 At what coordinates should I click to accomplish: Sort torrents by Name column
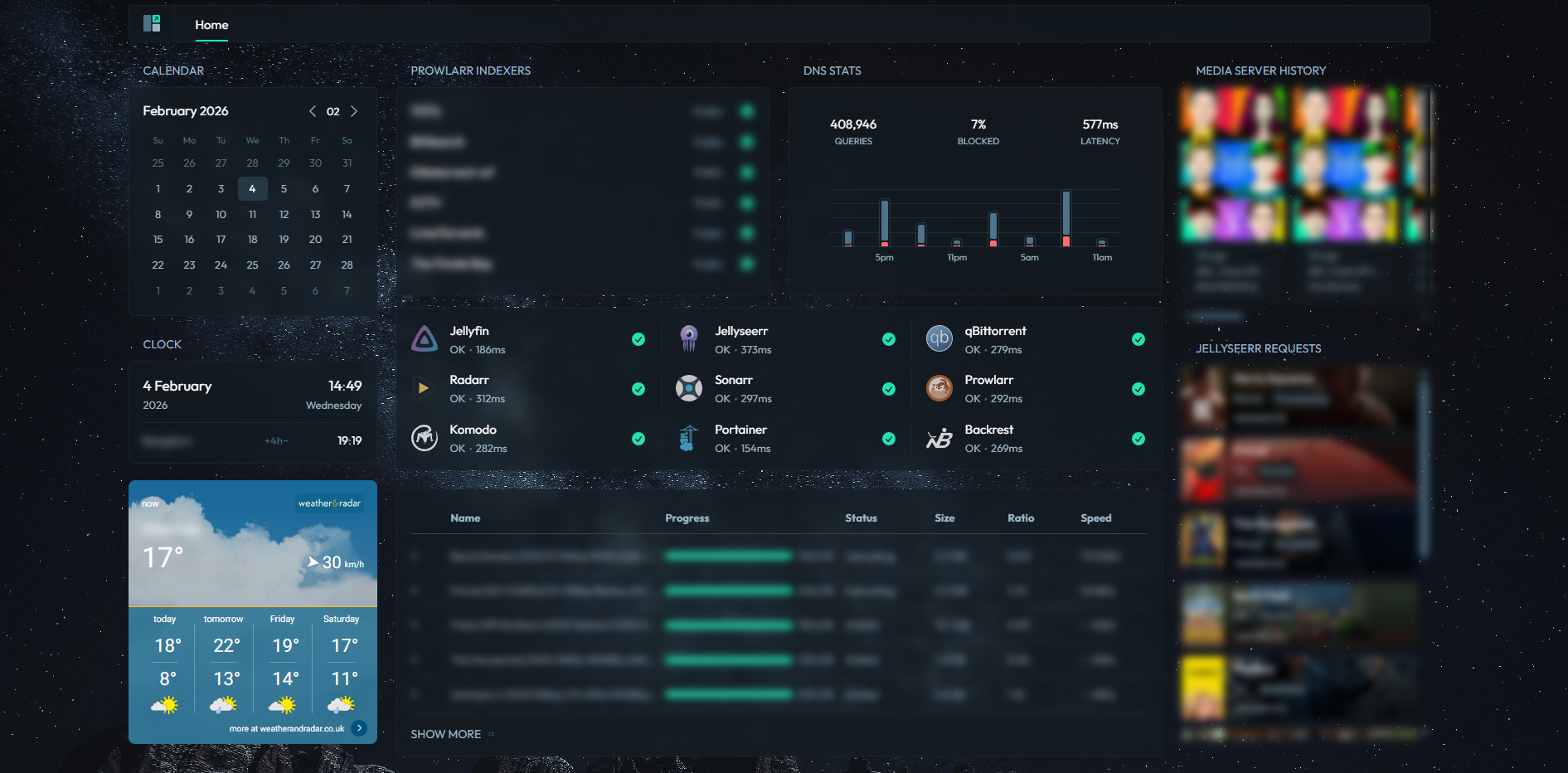point(465,518)
